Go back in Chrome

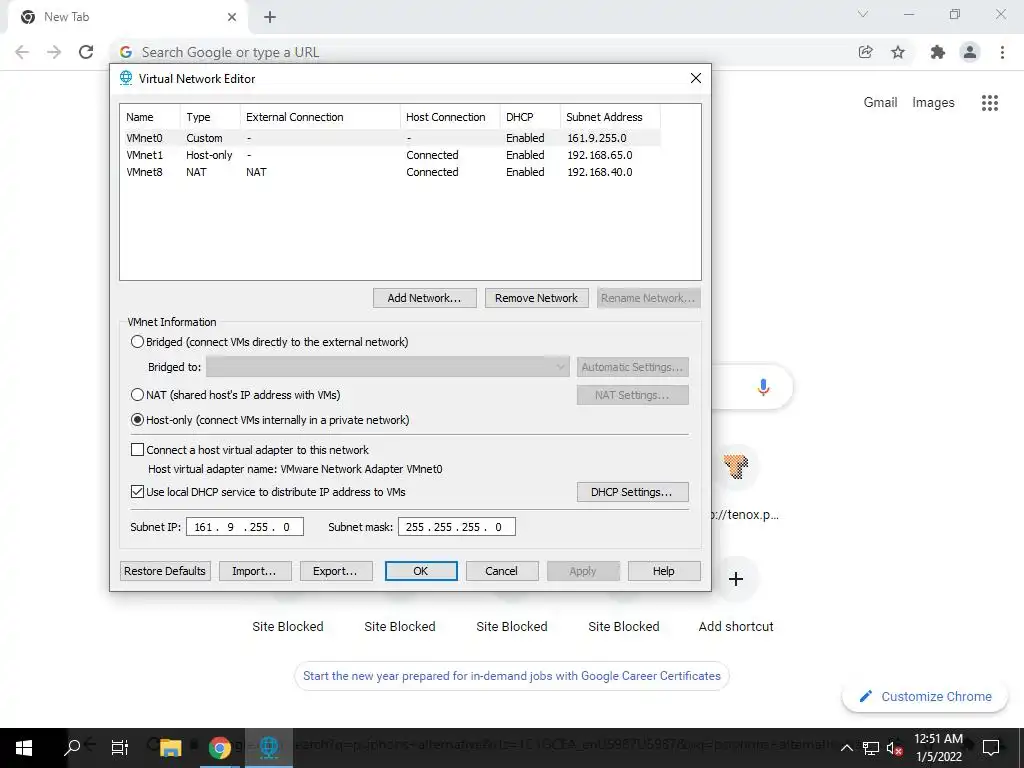coord(22,52)
